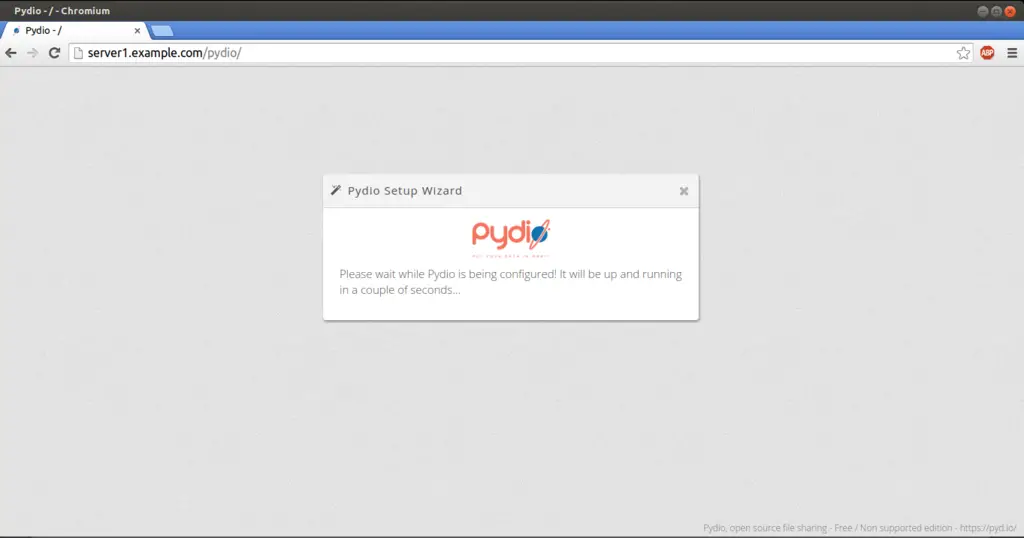Open the Adblock Plus extension icon
Viewport: 1024px width, 538px height.
(987, 53)
